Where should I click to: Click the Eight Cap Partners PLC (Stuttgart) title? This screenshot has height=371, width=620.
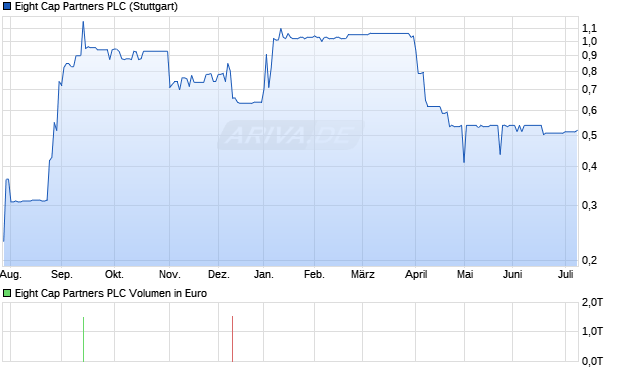(x=96, y=7)
